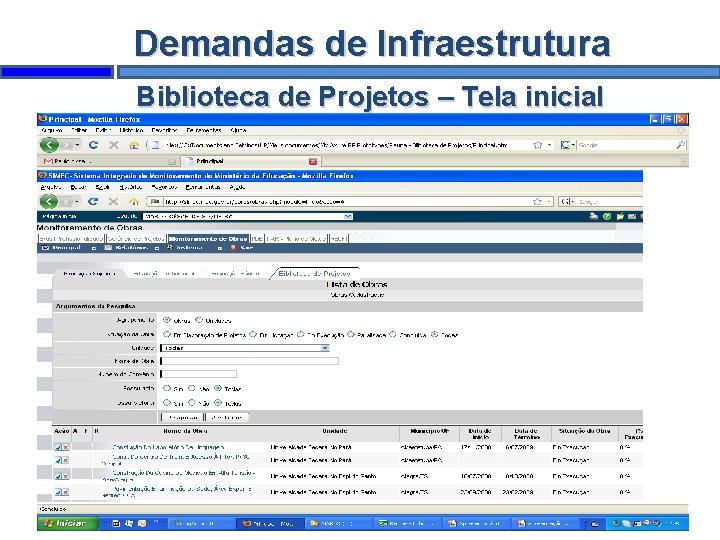
Task: Select the Todas radio in the Situação da Obra row
Action: [x=434, y=334]
